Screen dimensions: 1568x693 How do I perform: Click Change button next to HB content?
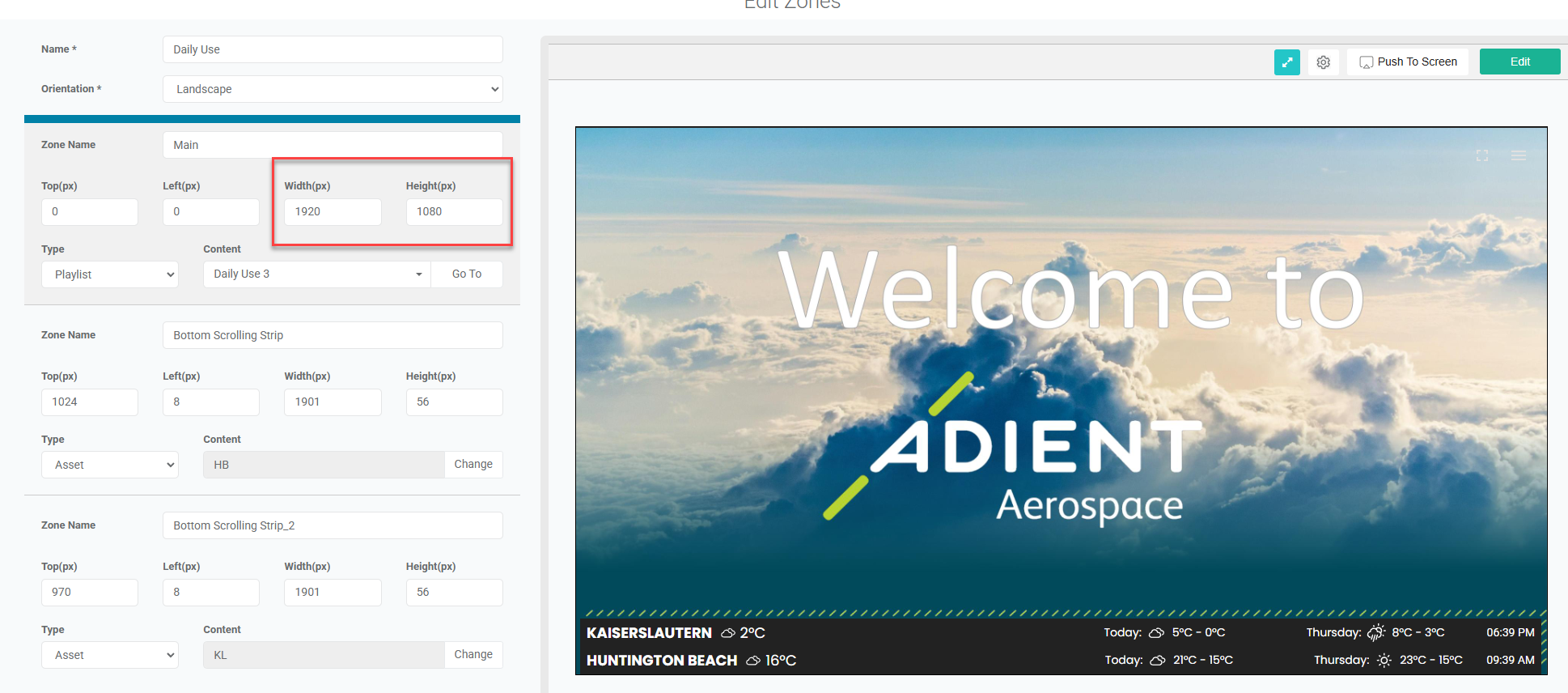click(x=473, y=464)
